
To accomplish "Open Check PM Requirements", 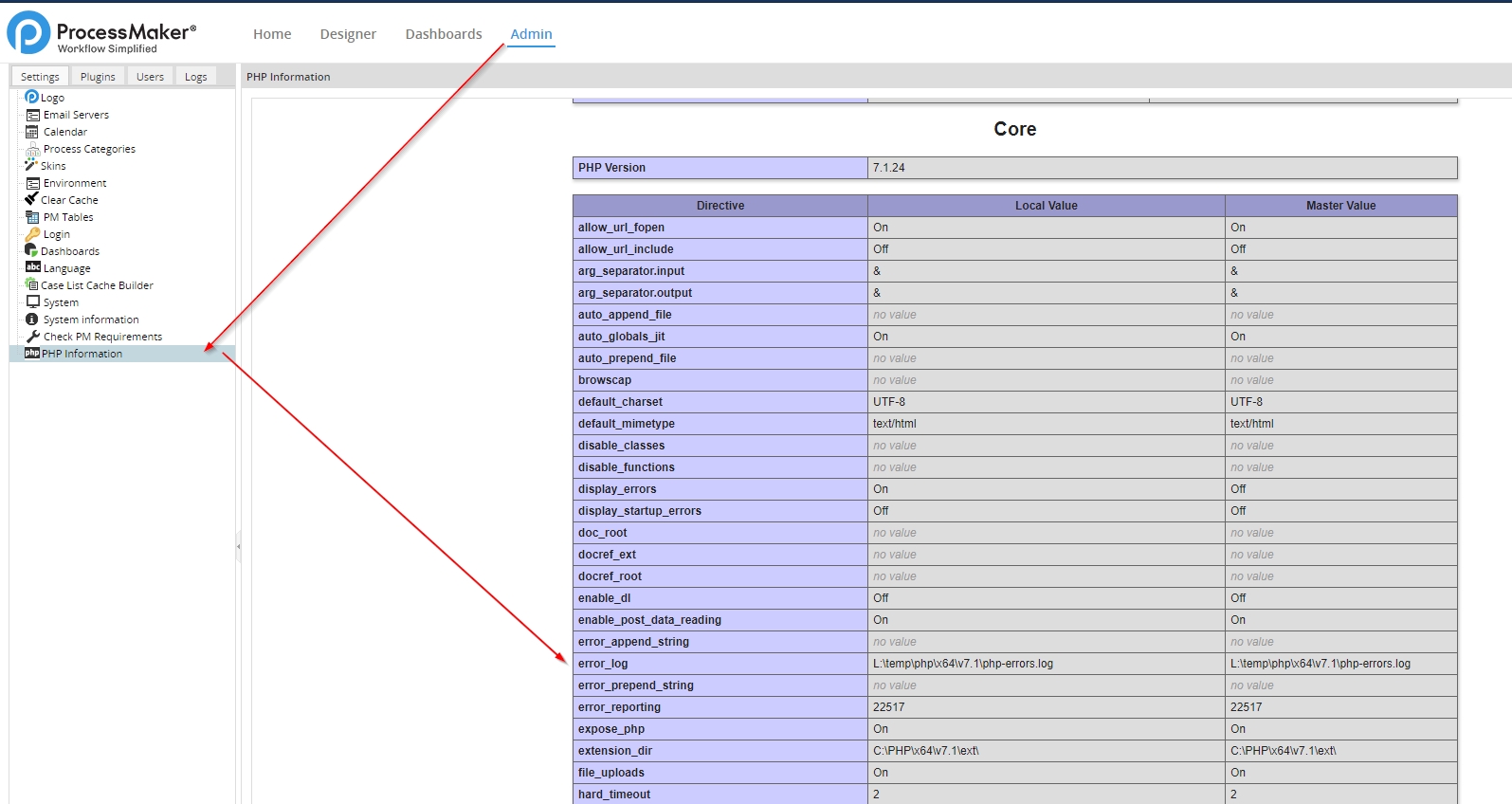I will pyautogui.click(x=102, y=337).
